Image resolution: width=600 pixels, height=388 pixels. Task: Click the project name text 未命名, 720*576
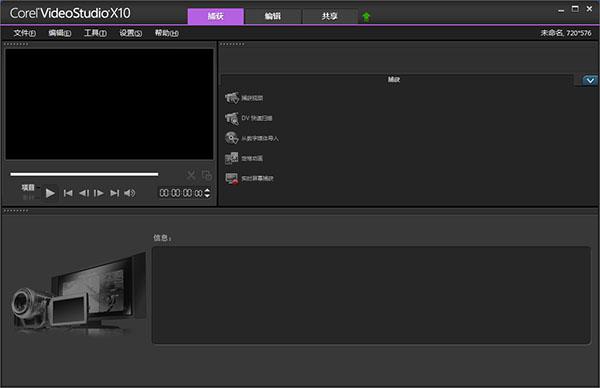(566, 33)
